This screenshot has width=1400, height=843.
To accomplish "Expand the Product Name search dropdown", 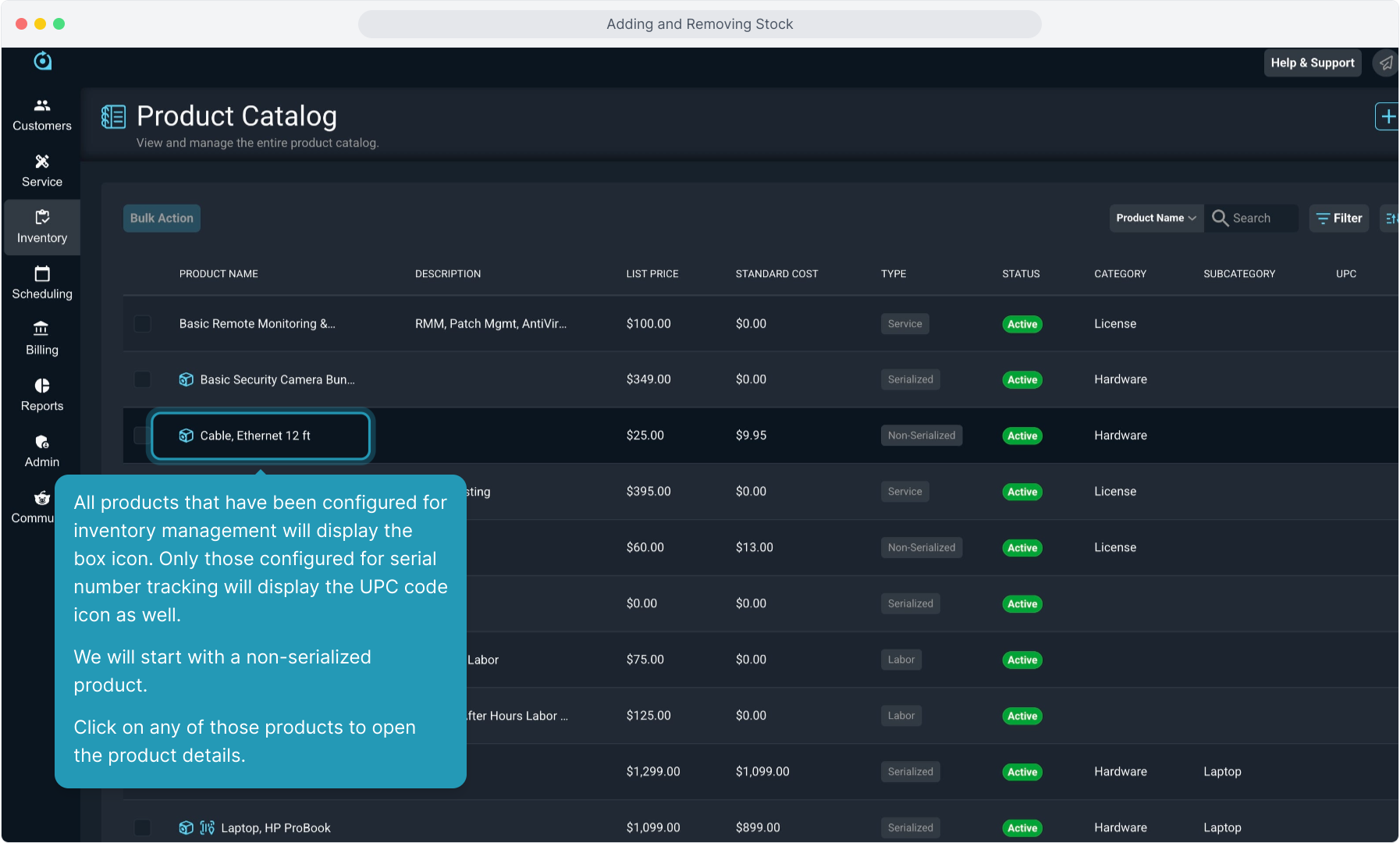I will click(1156, 219).
